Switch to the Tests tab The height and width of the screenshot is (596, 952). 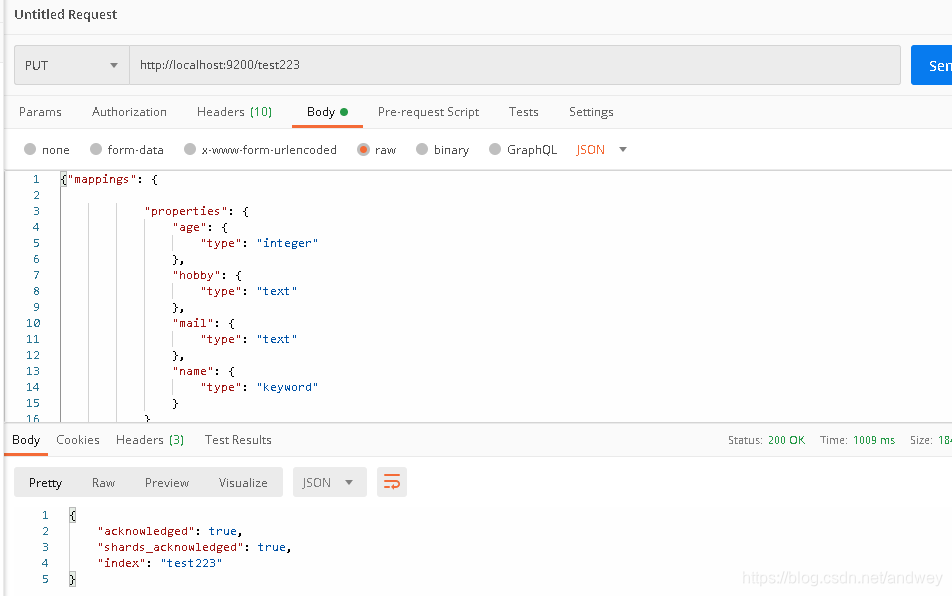coord(523,111)
